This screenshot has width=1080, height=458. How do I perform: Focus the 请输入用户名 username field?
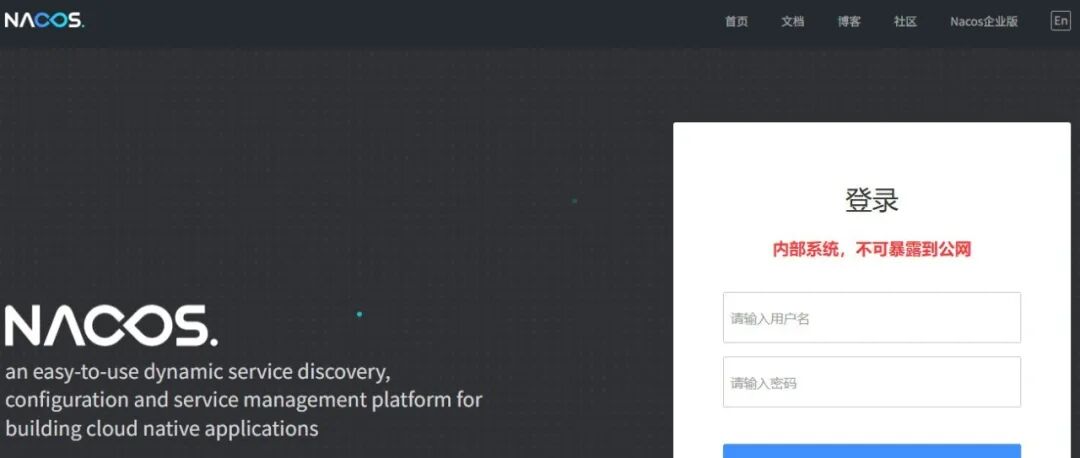(x=872, y=318)
